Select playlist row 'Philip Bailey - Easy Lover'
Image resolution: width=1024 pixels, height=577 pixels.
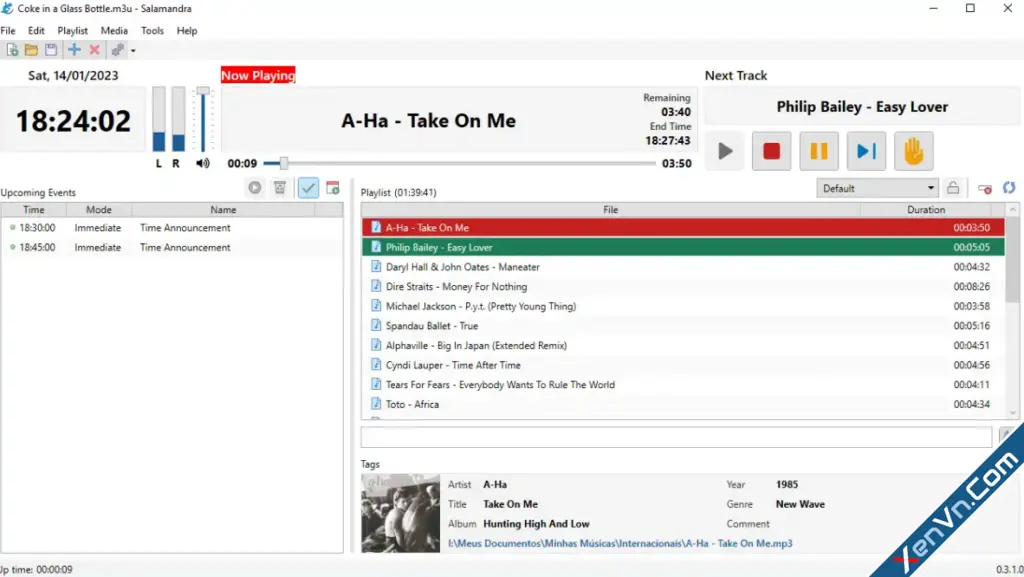[683, 247]
